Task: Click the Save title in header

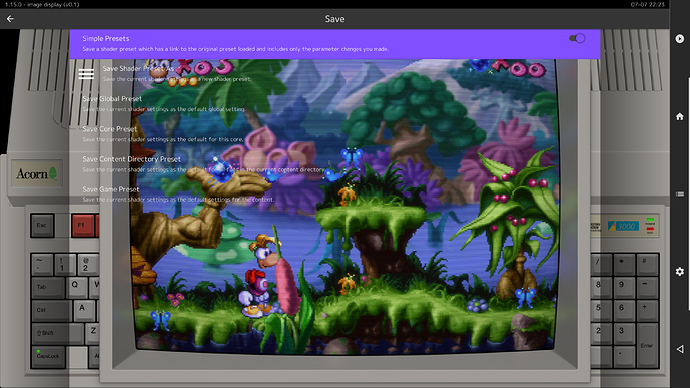Action: 334,19
